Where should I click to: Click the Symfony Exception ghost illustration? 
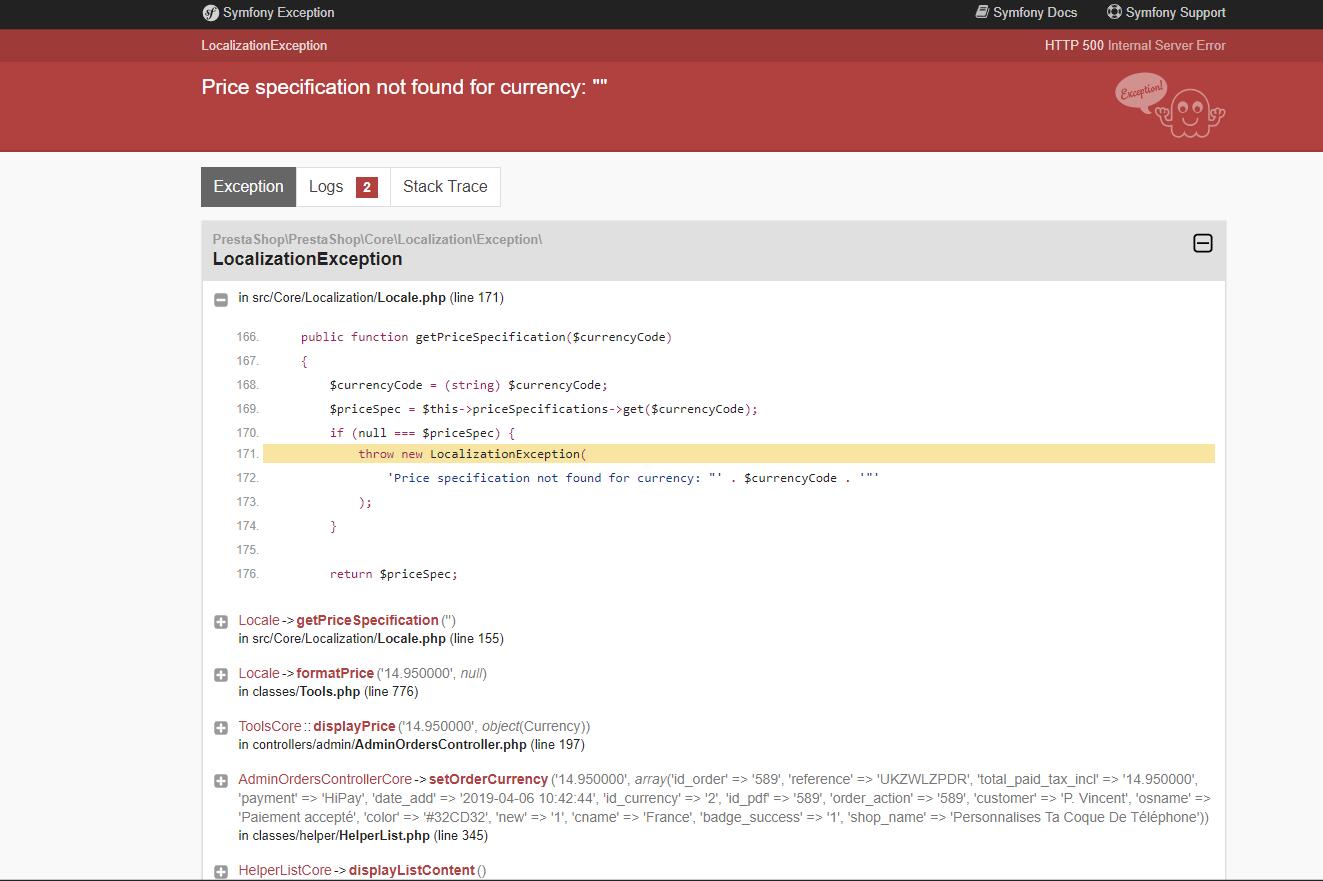coord(1170,105)
